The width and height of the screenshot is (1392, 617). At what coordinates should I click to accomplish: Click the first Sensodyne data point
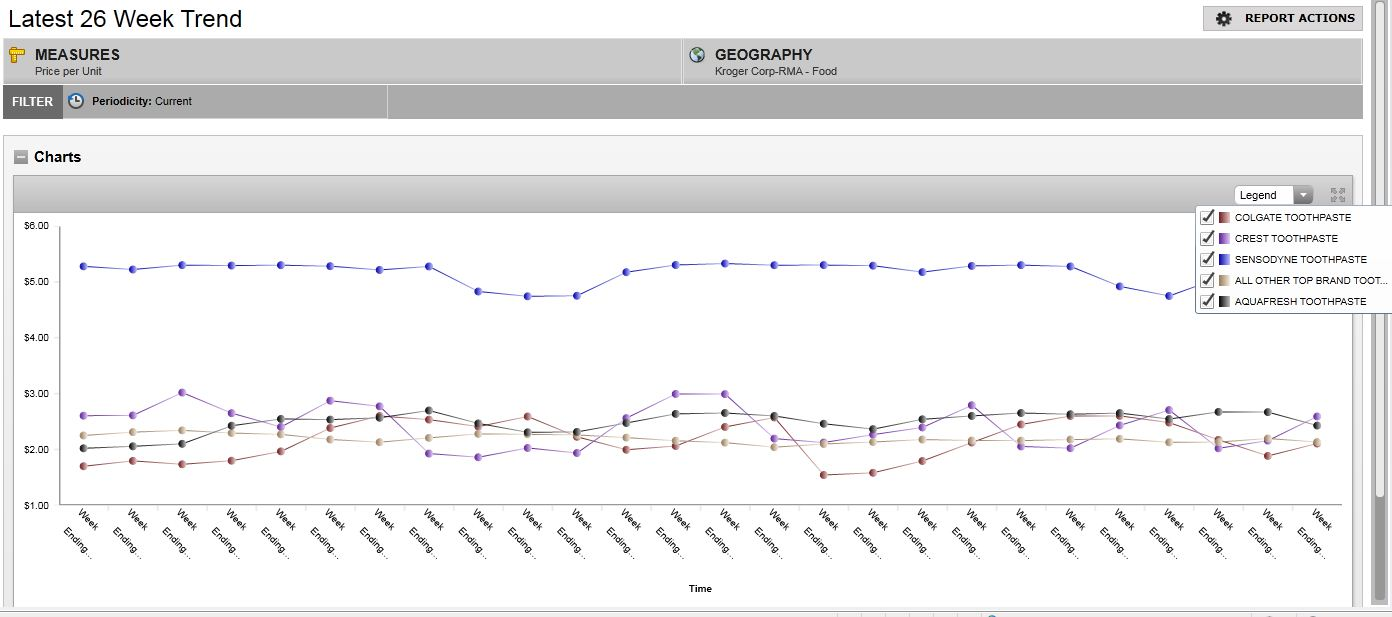coord(84,266)
